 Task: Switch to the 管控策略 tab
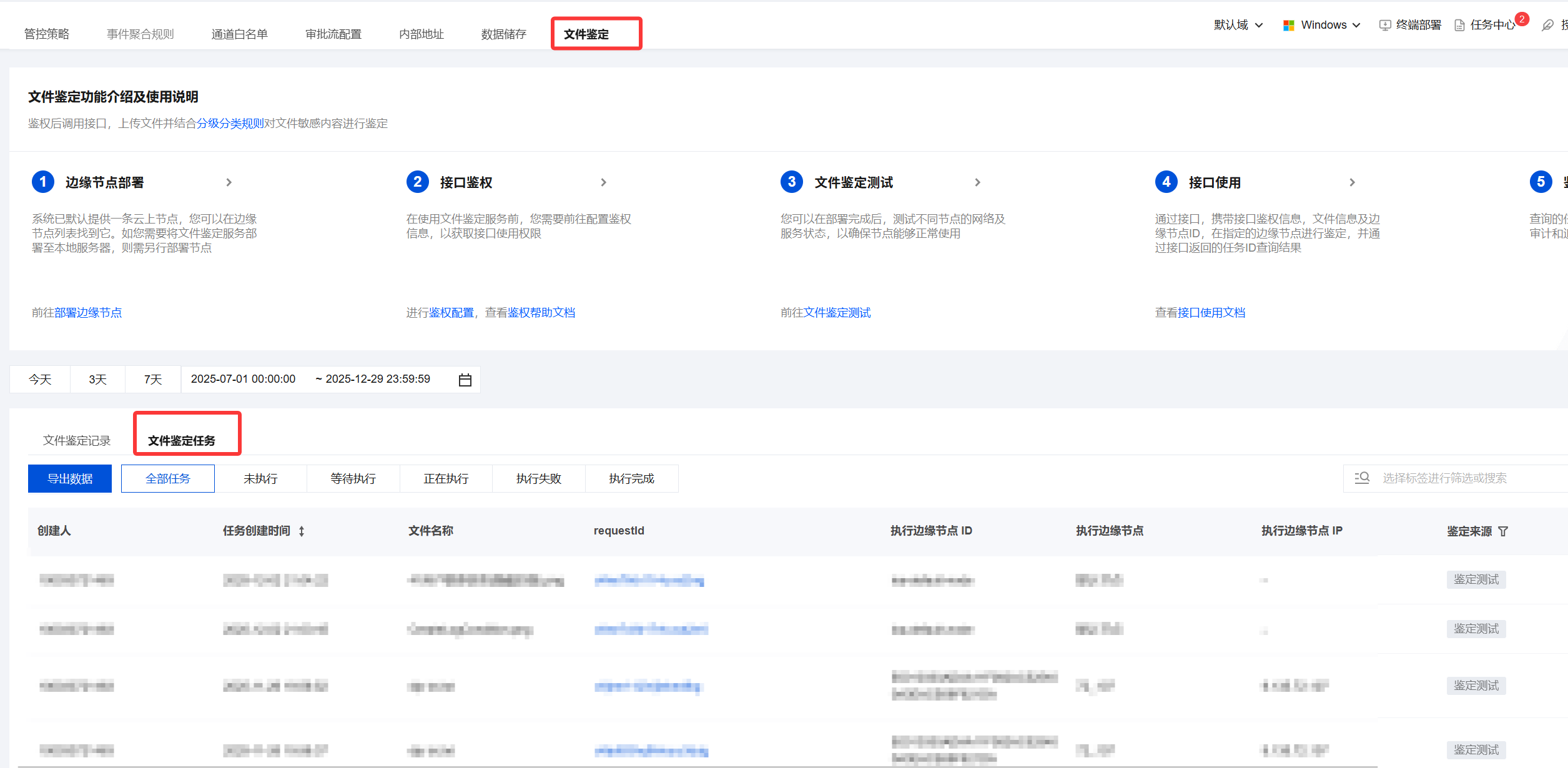(x=47, y=34)
